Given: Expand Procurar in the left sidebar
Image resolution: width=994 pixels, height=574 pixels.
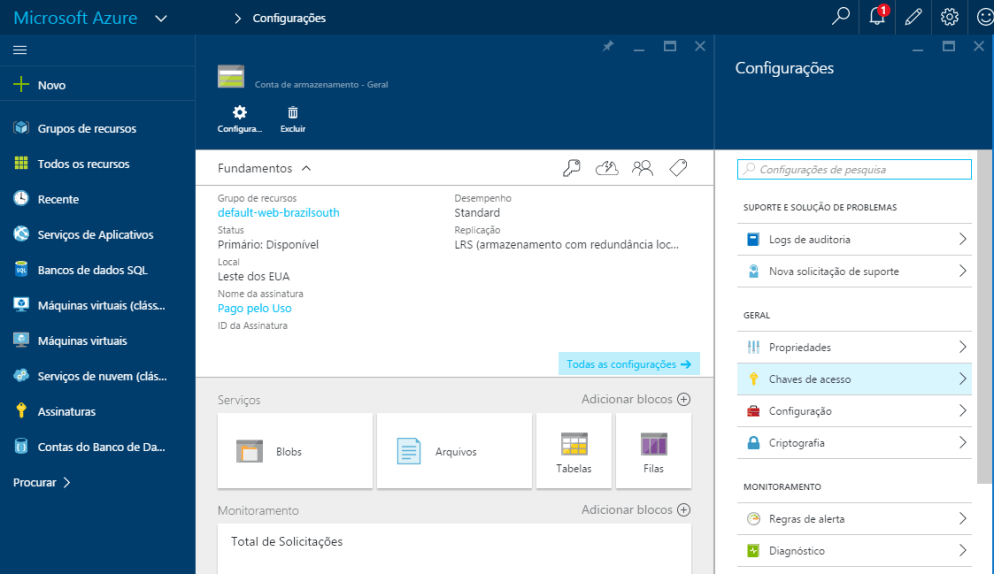Looking at the screenshot, I should tap(42, 482).
